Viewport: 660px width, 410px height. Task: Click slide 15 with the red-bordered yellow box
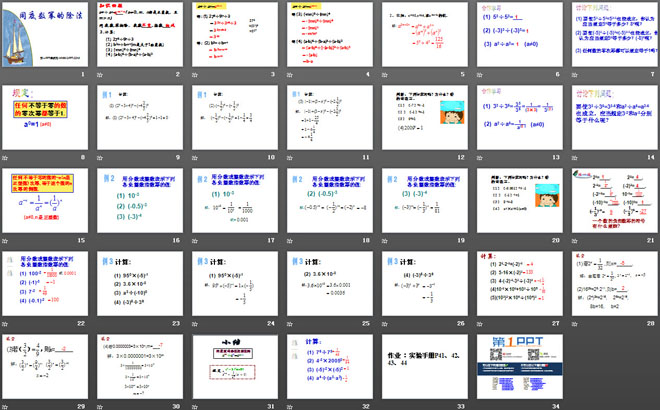[47, 202]
